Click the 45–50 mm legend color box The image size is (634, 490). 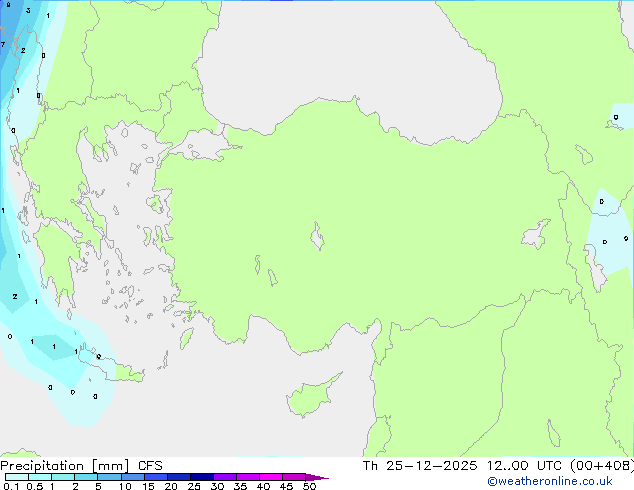pyautogui.click(x=294, y=477)
